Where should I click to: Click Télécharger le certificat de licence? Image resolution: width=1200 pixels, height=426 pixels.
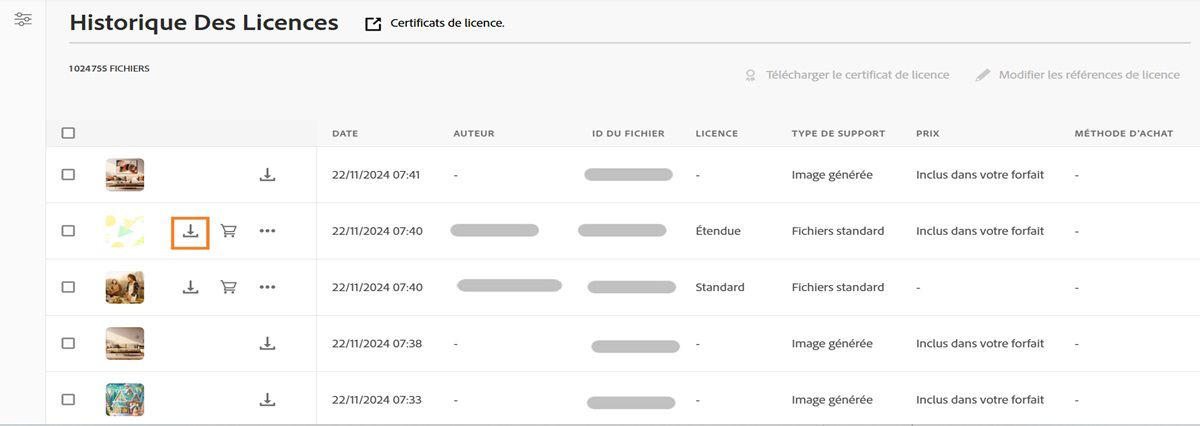tap(847, 75)
